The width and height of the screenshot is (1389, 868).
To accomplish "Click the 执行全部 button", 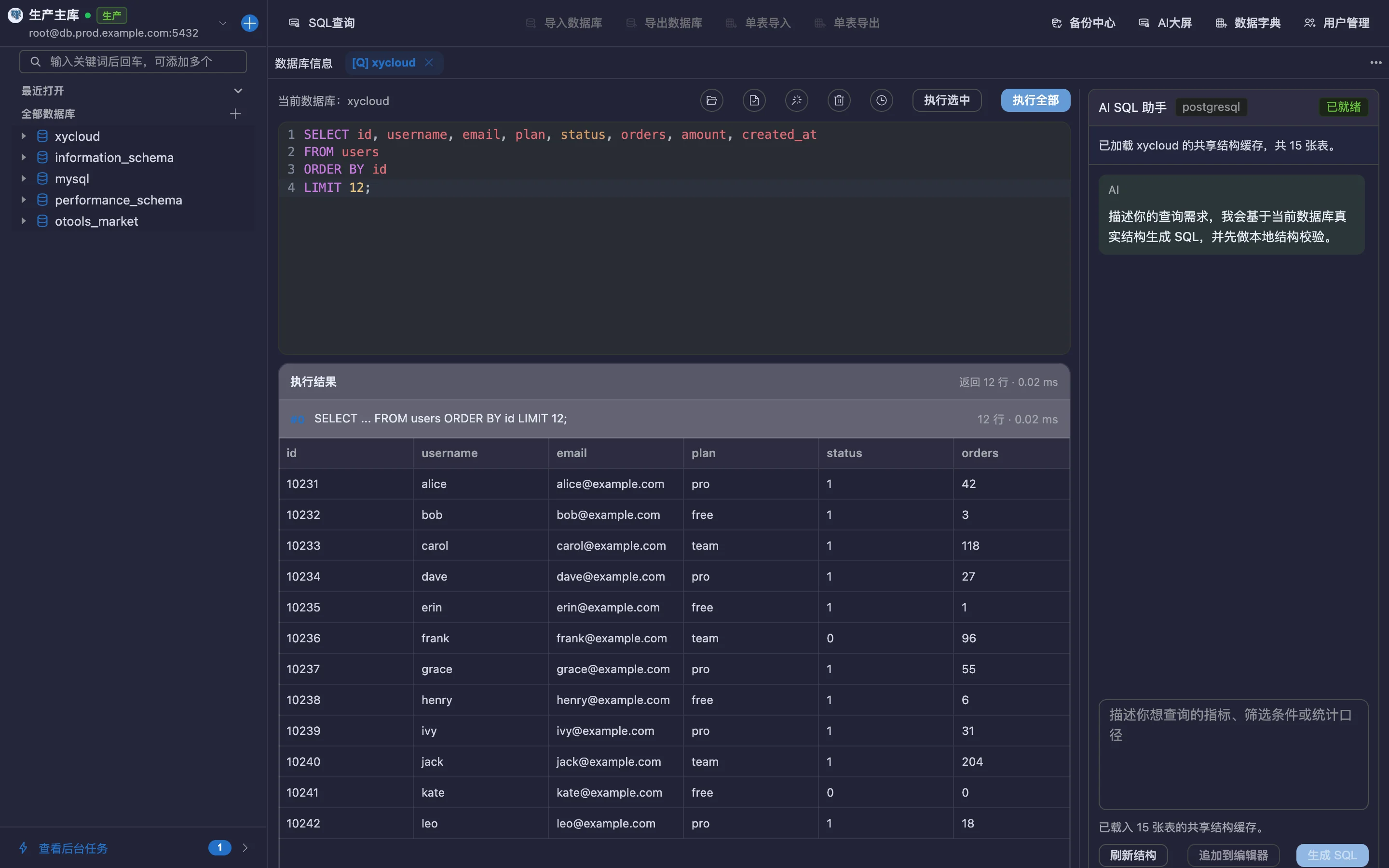I will (x=1035, y=100).
